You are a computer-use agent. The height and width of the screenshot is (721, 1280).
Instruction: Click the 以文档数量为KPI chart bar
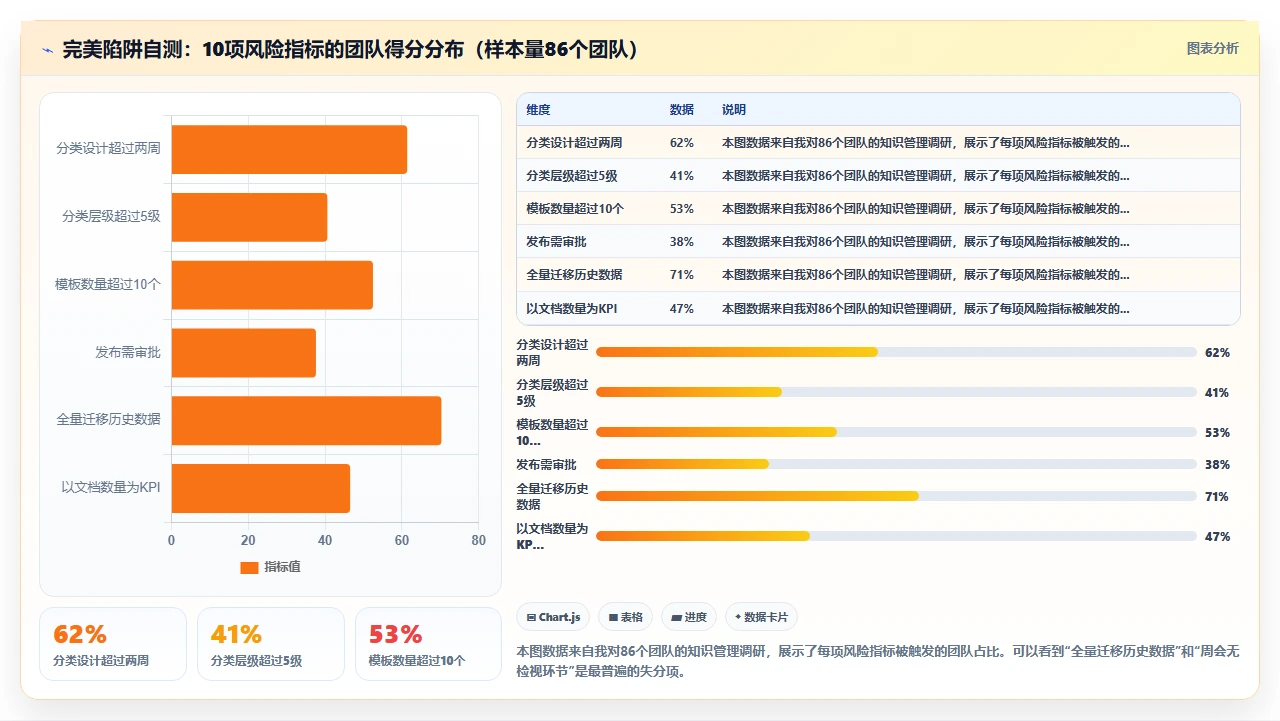[x=261, y=488]
